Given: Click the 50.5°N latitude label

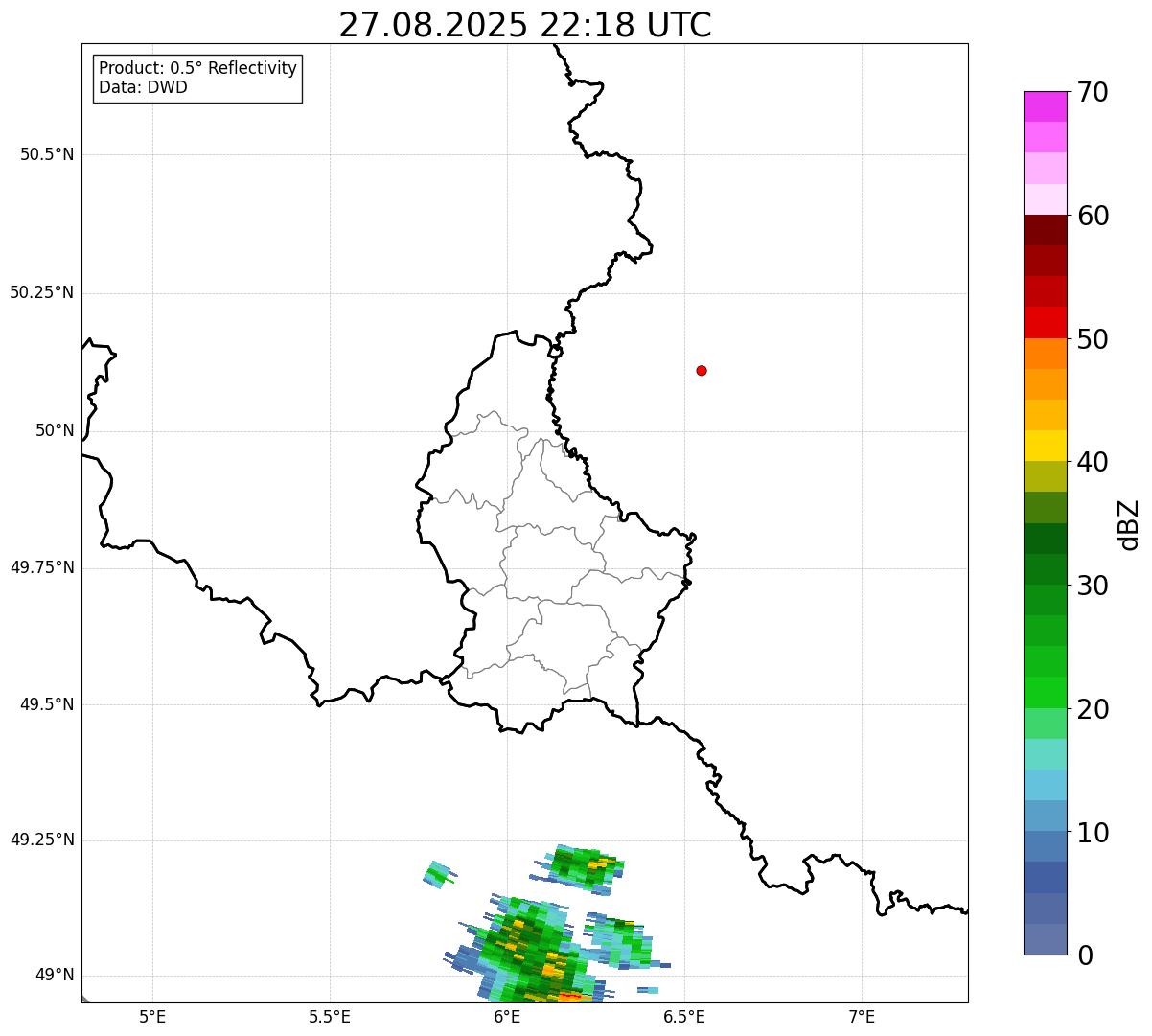Looking at the screenshot, I should pyautogui.click(x=47, y=154).
